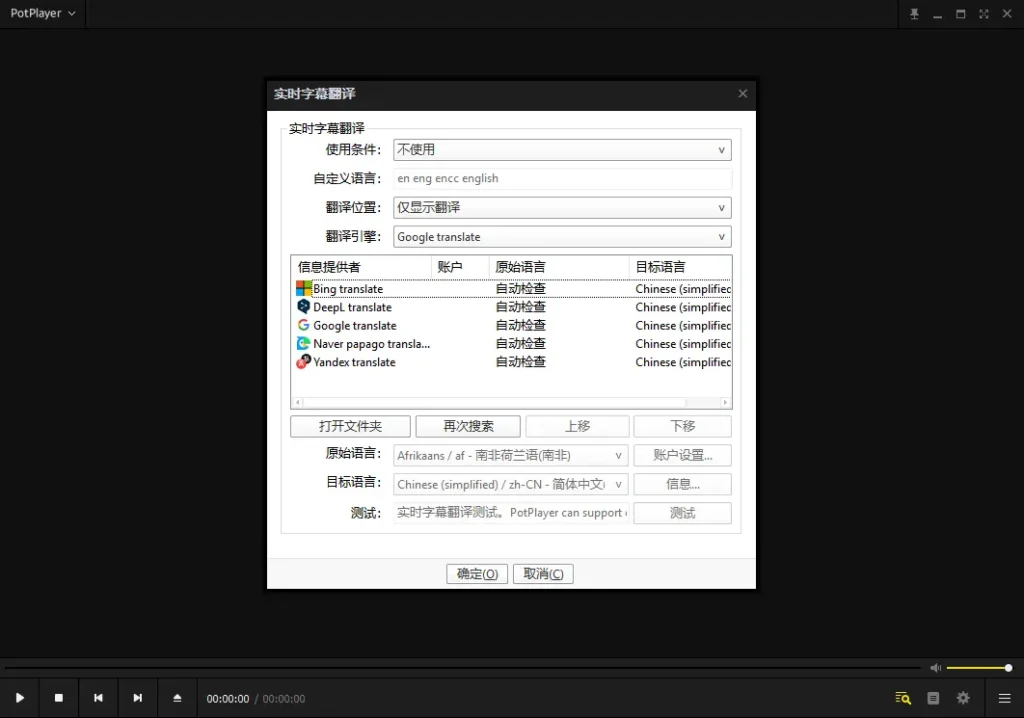The image size is (1024, 718).
Task: Click the 打开文件夹 button
Action: click(350, 427)
